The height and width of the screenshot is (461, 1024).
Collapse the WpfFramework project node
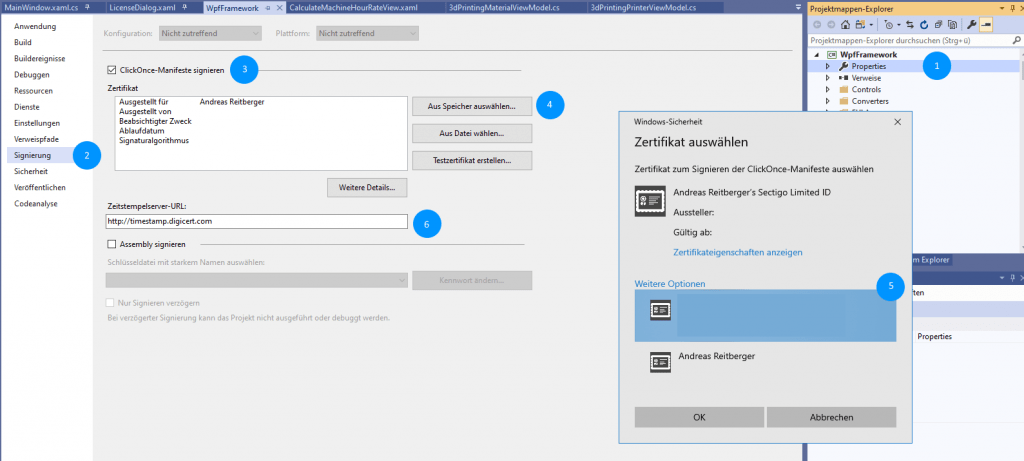[817, 54]
